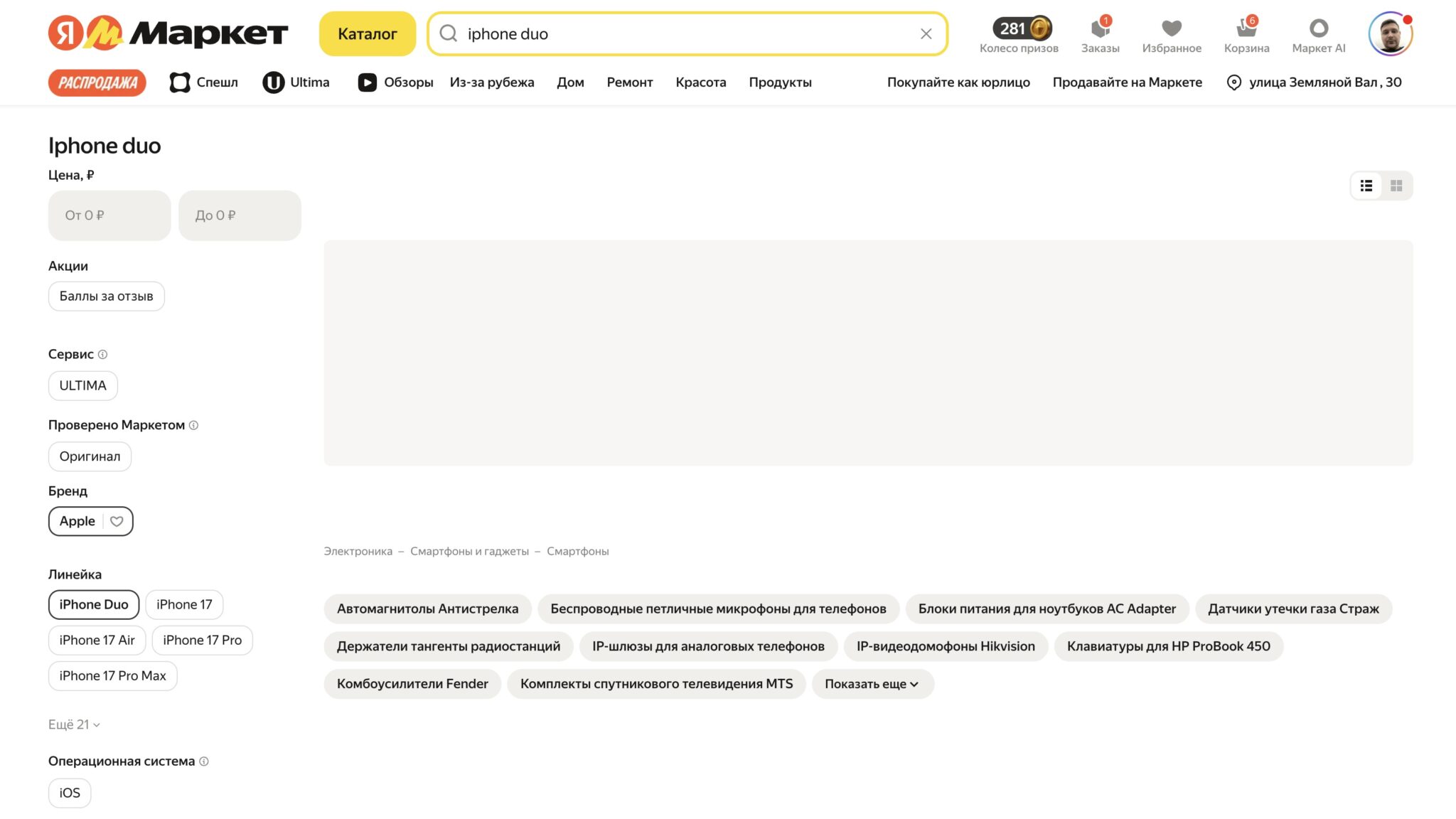Open Колесо призов coin counter

pos(1019,35)
